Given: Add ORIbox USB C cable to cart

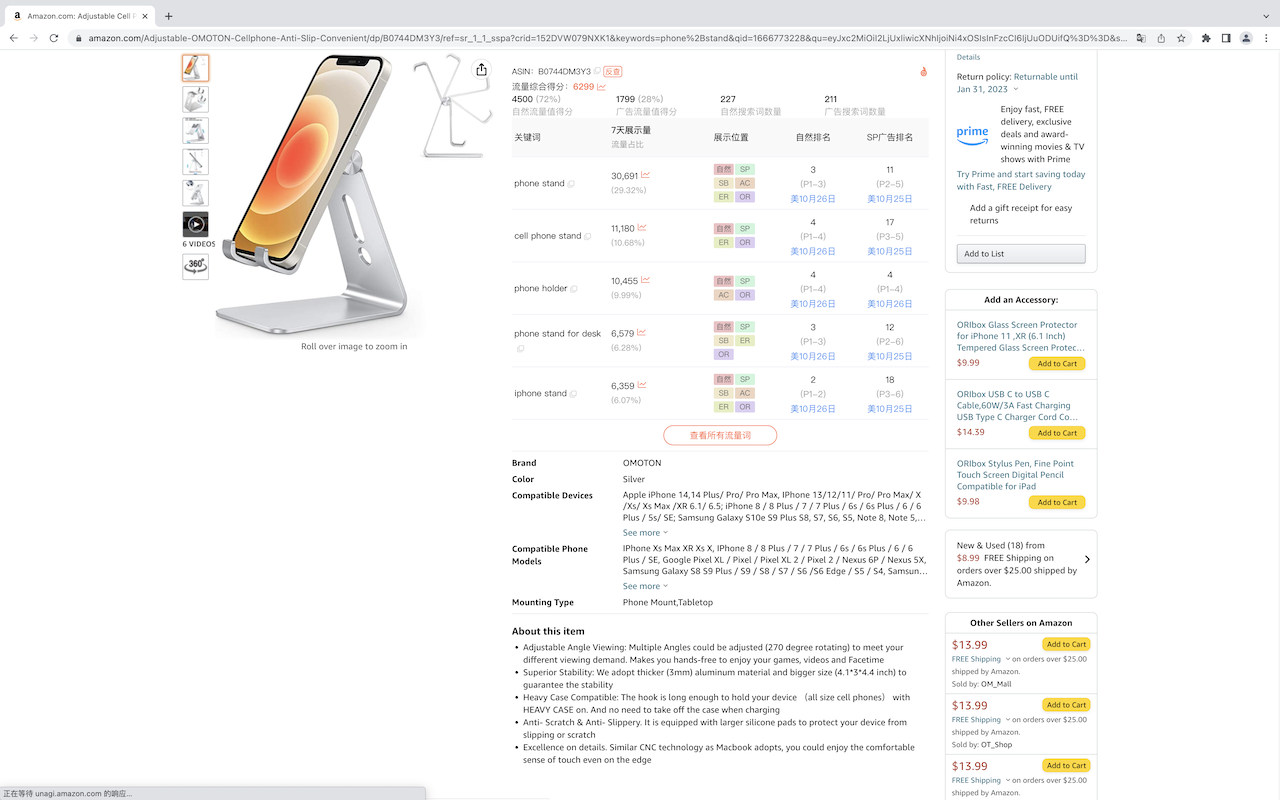Looking at the screenshot, I should 1057,433.
